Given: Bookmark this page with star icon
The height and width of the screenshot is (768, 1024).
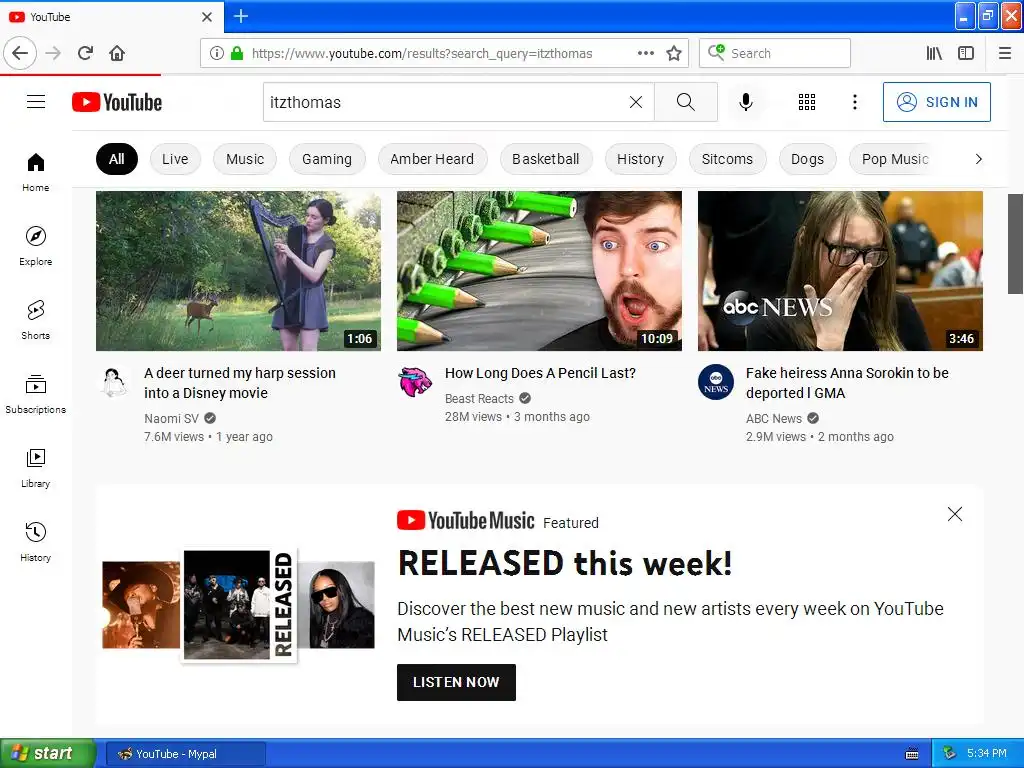Looking at the screenshot, I should click(674, 53).
